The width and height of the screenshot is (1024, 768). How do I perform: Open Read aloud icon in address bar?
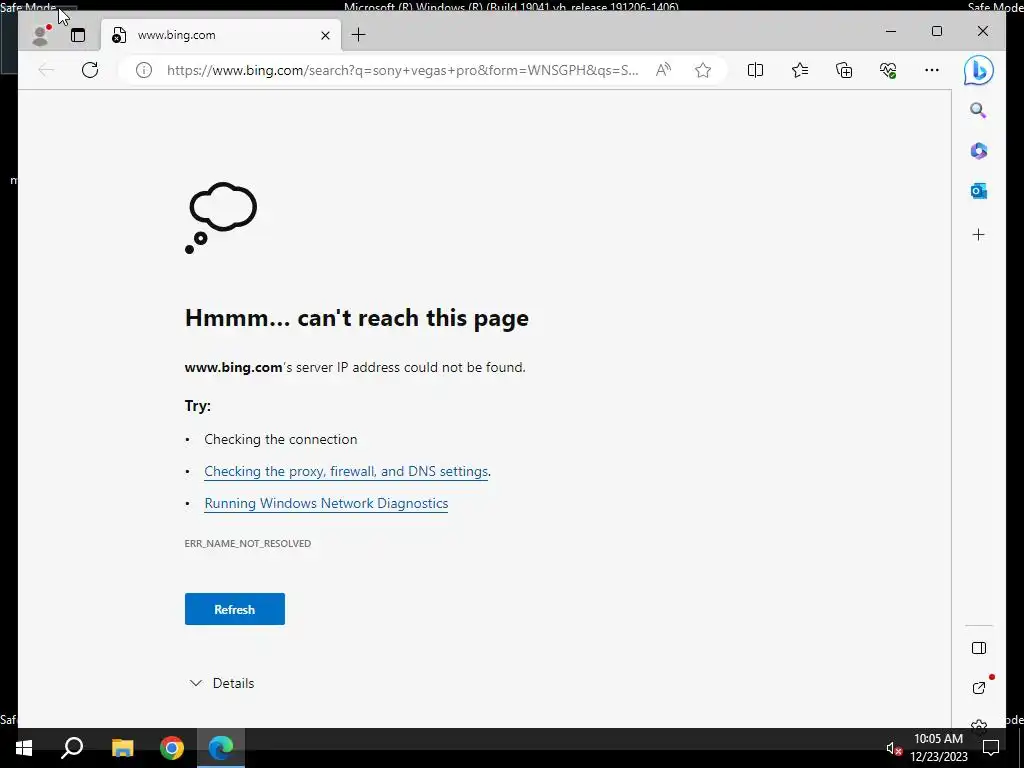pos(664,70)
